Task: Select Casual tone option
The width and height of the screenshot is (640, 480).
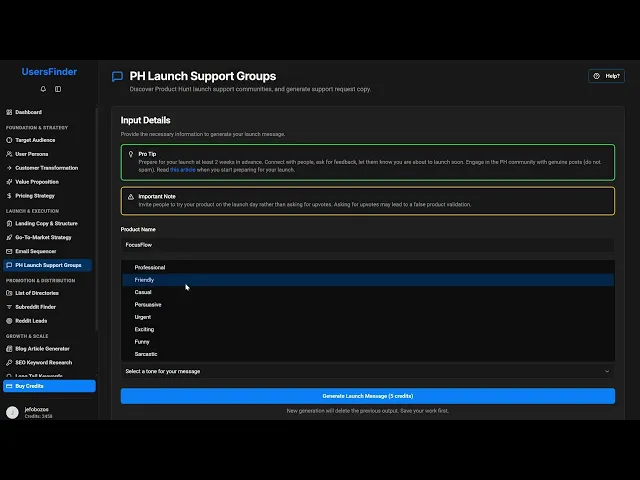Action: point(368,292)
